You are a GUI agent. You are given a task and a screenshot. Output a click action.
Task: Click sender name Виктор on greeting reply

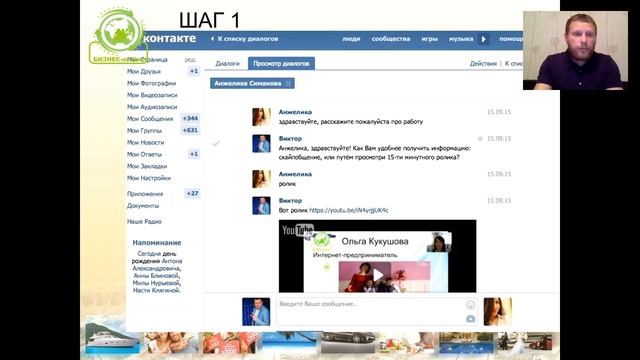(290, 139)
